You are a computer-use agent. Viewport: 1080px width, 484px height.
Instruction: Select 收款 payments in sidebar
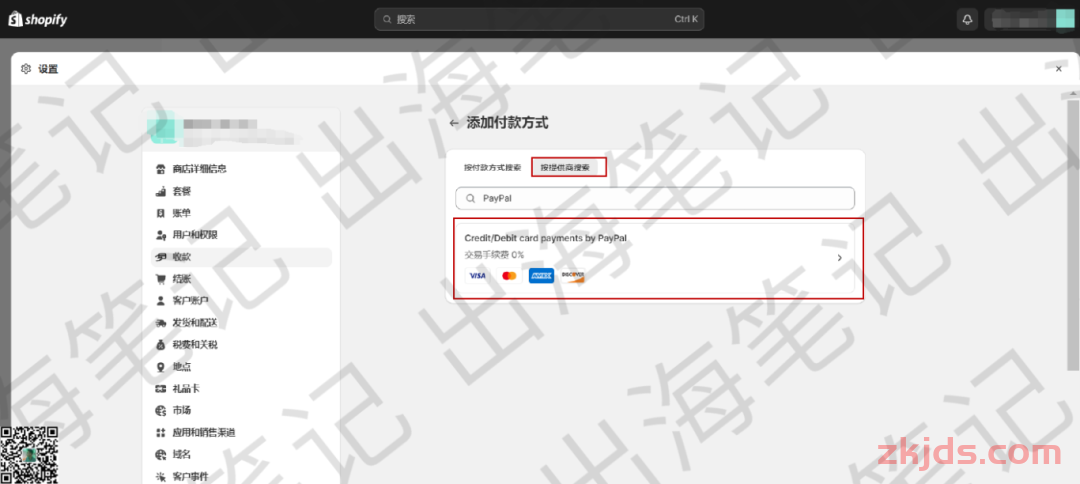pyautogui.click(x=241, y=257)
